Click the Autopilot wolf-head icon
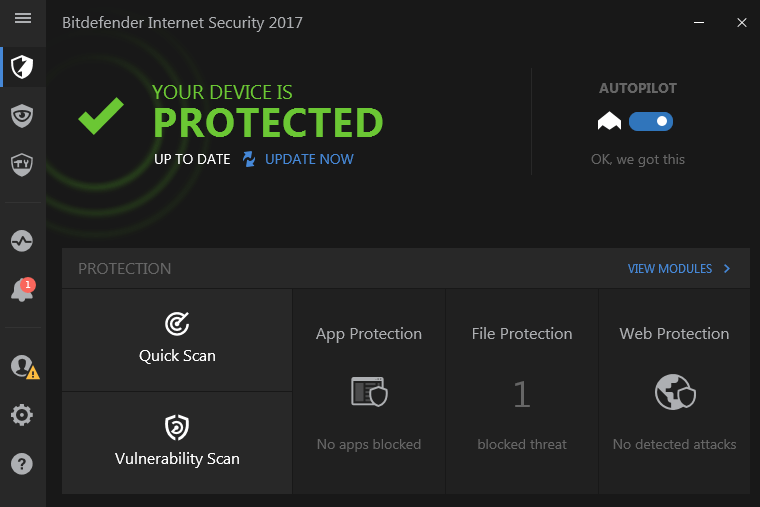This screenshot has width=760, height=507. click(x=609, y=122)
